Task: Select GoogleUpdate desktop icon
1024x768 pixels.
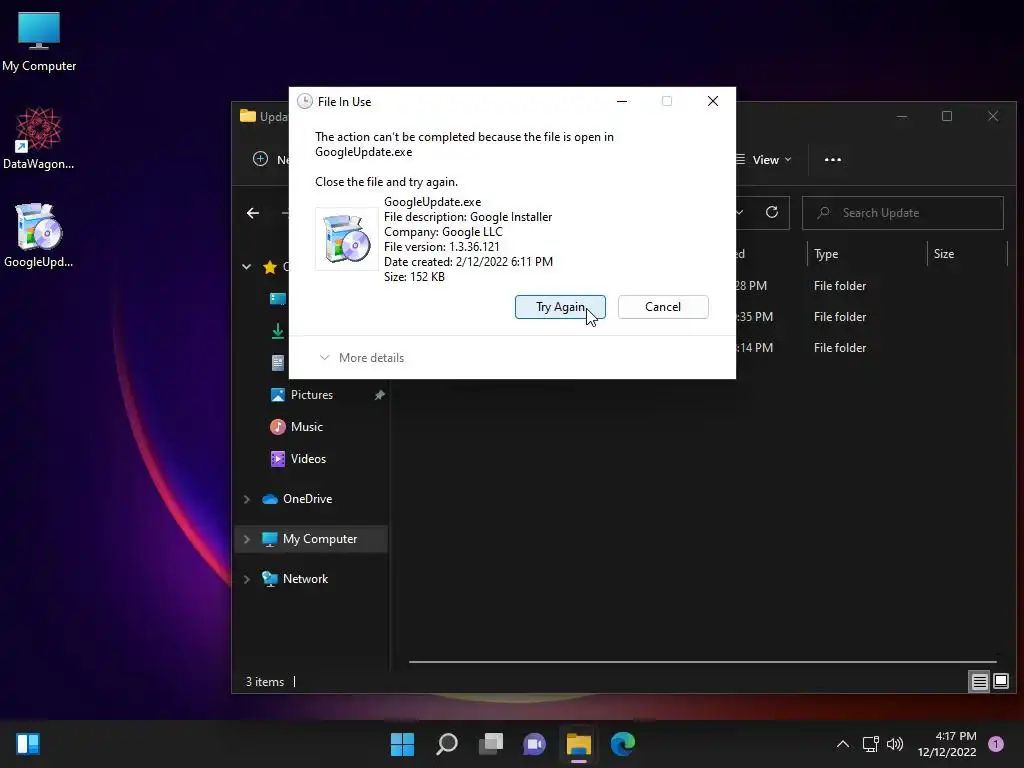Action: coord(39,236)
